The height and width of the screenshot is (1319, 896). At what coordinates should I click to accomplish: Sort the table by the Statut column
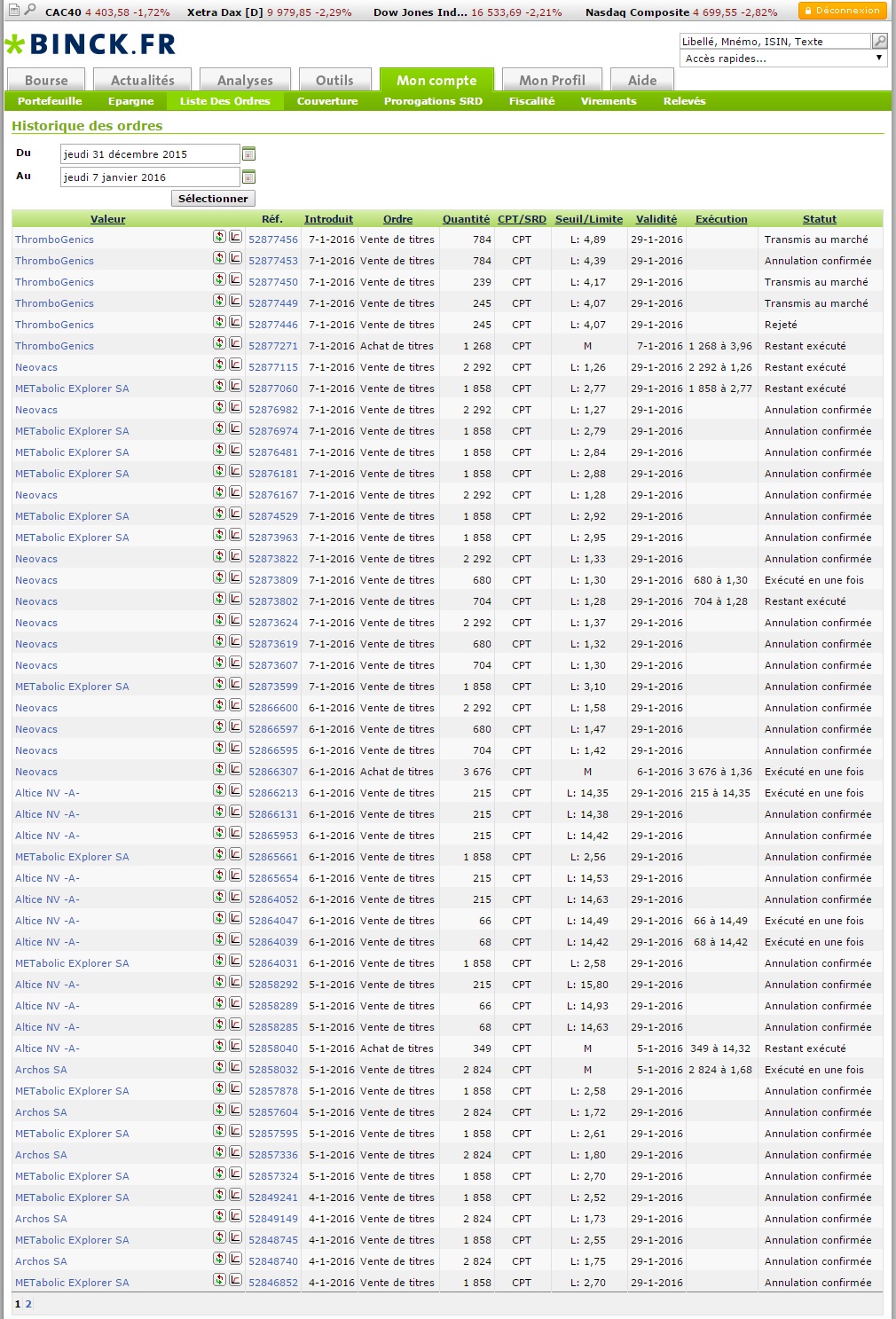click(x=819, y=219)
